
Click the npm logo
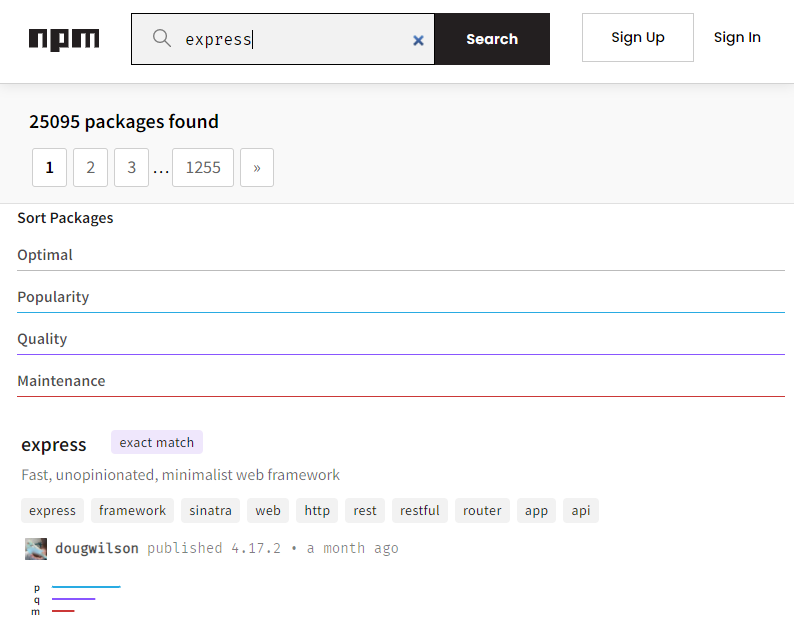pos(64,40)
